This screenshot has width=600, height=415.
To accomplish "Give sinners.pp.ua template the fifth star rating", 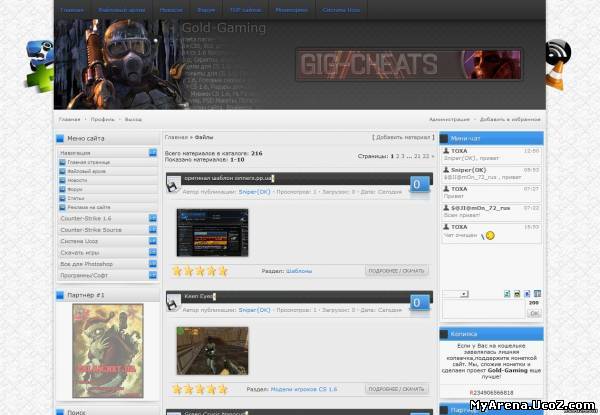I will point(223,271).
